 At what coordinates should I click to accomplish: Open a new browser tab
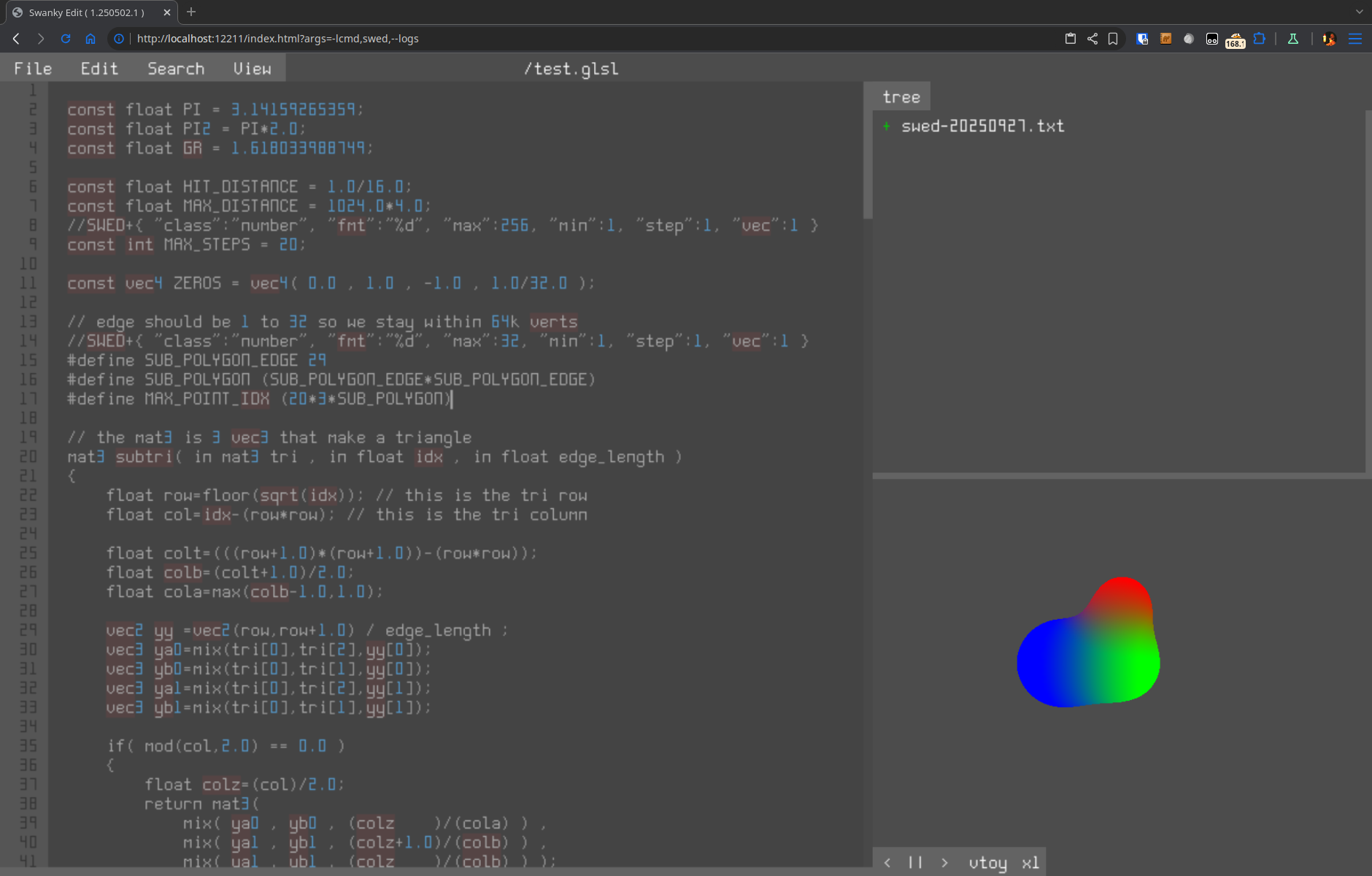pyautogui.click(x=191, y=12)
